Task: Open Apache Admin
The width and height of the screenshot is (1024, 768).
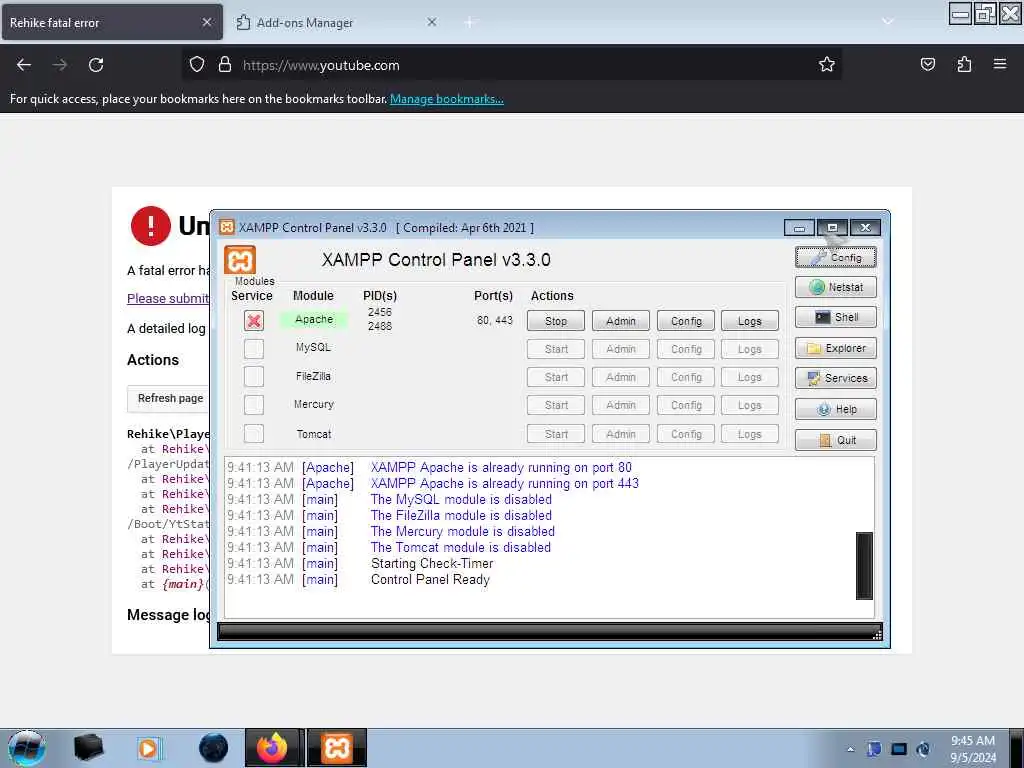Action: coord(620,321)
